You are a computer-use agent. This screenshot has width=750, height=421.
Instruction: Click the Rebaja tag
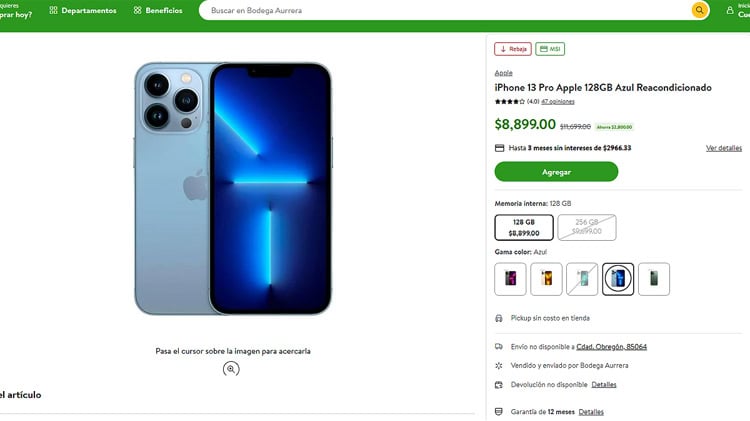tap(513, 49)
